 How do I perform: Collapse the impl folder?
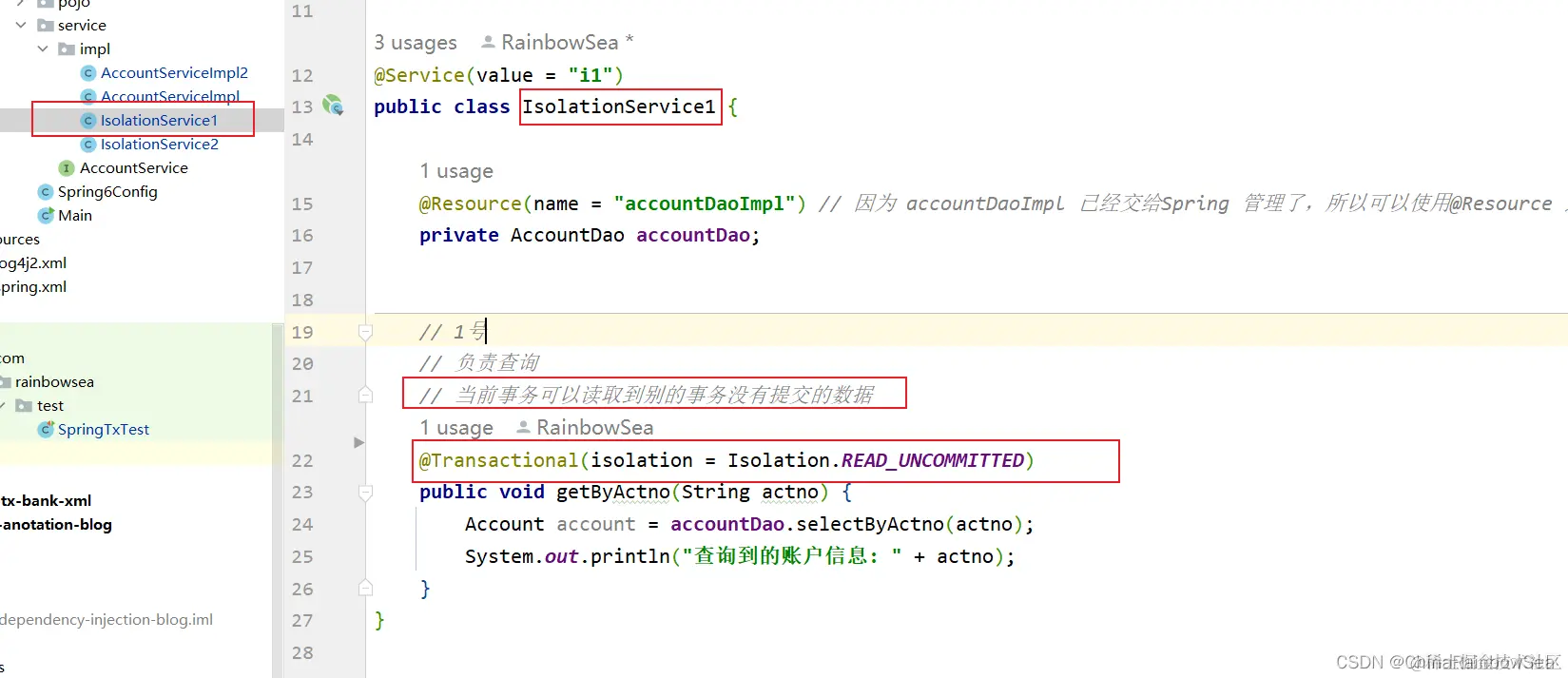[x=43, y=49]
